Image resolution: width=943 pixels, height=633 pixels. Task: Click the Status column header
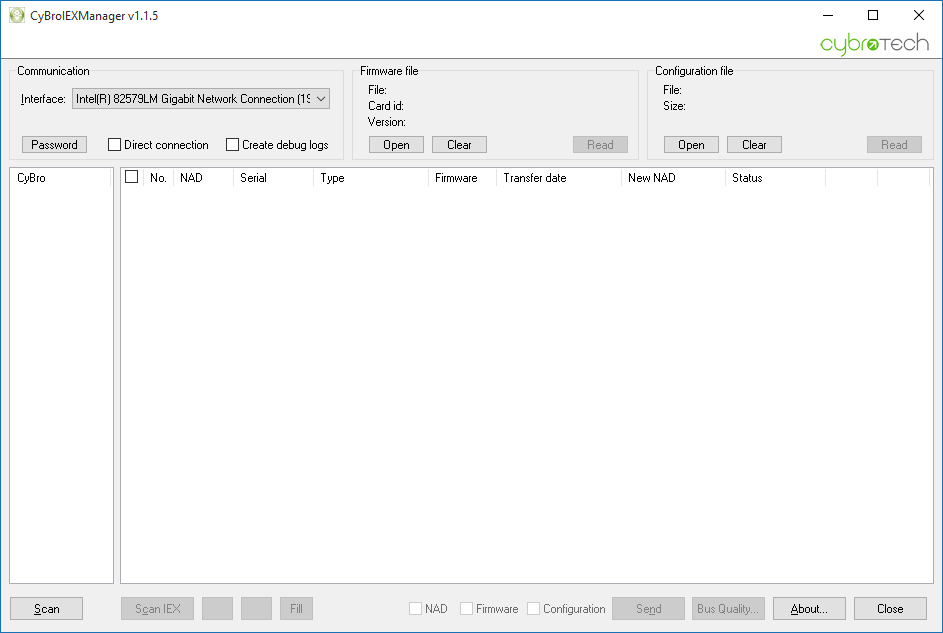pyautogui.click(x=774, y=178)
